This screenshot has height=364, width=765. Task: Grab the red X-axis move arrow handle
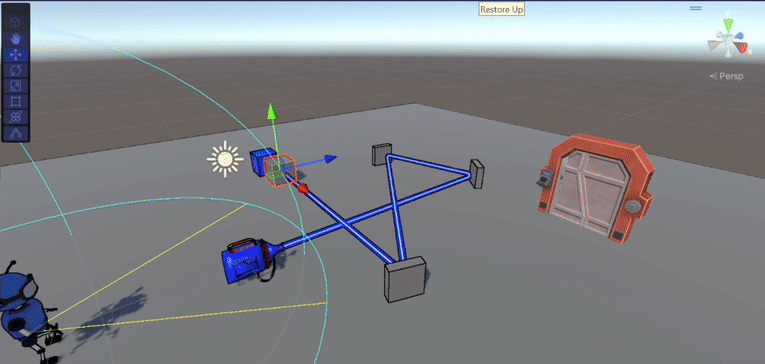303,188
